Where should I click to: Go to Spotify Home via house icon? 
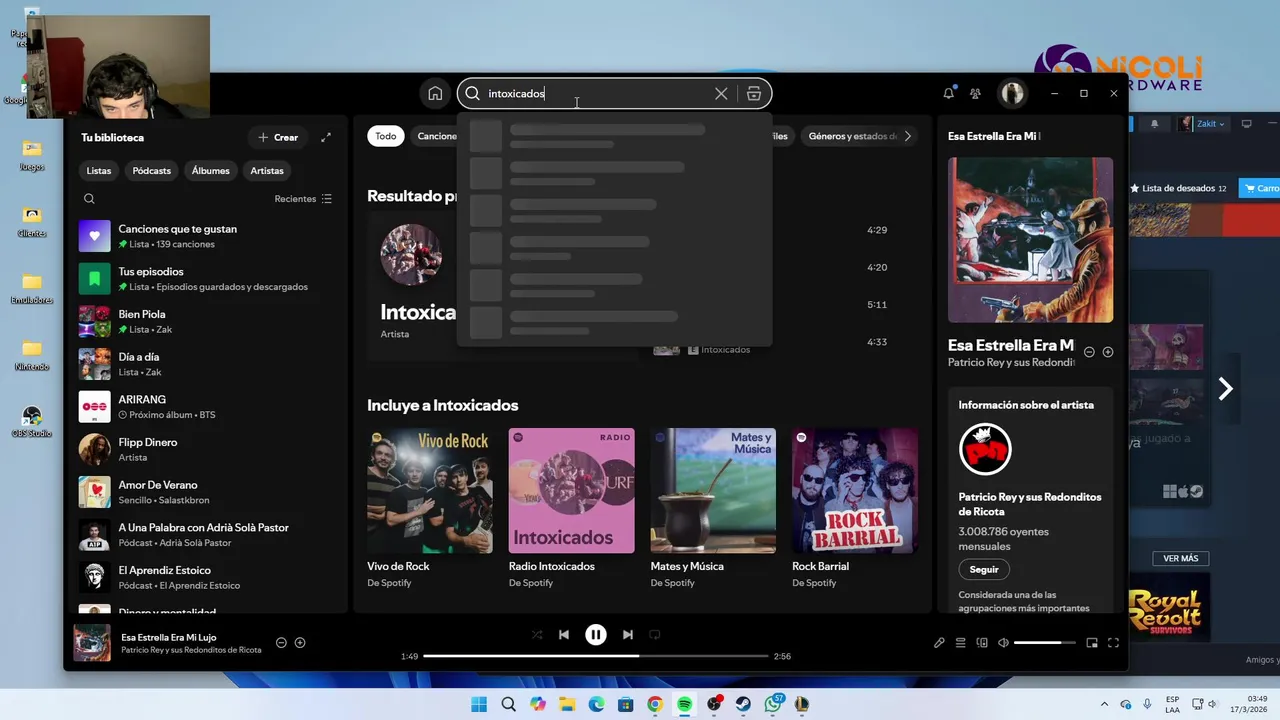[x=435, y=94]
